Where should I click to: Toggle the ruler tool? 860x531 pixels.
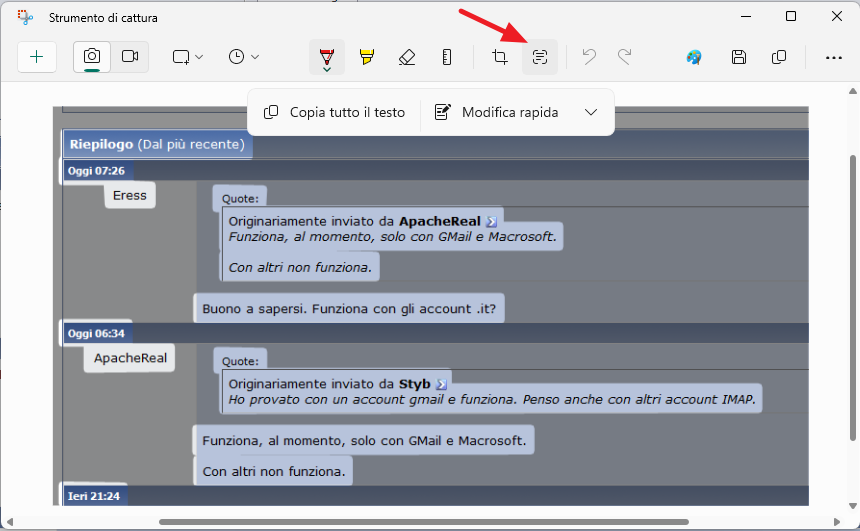(x=447, y=57)
